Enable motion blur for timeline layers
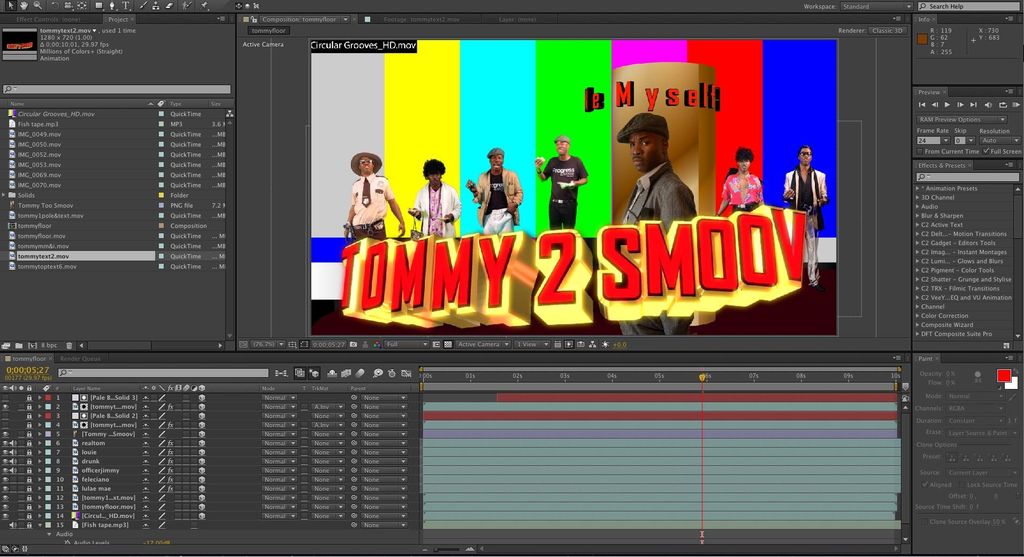Viewport: 1024px width, 557px height. [360, 373]
